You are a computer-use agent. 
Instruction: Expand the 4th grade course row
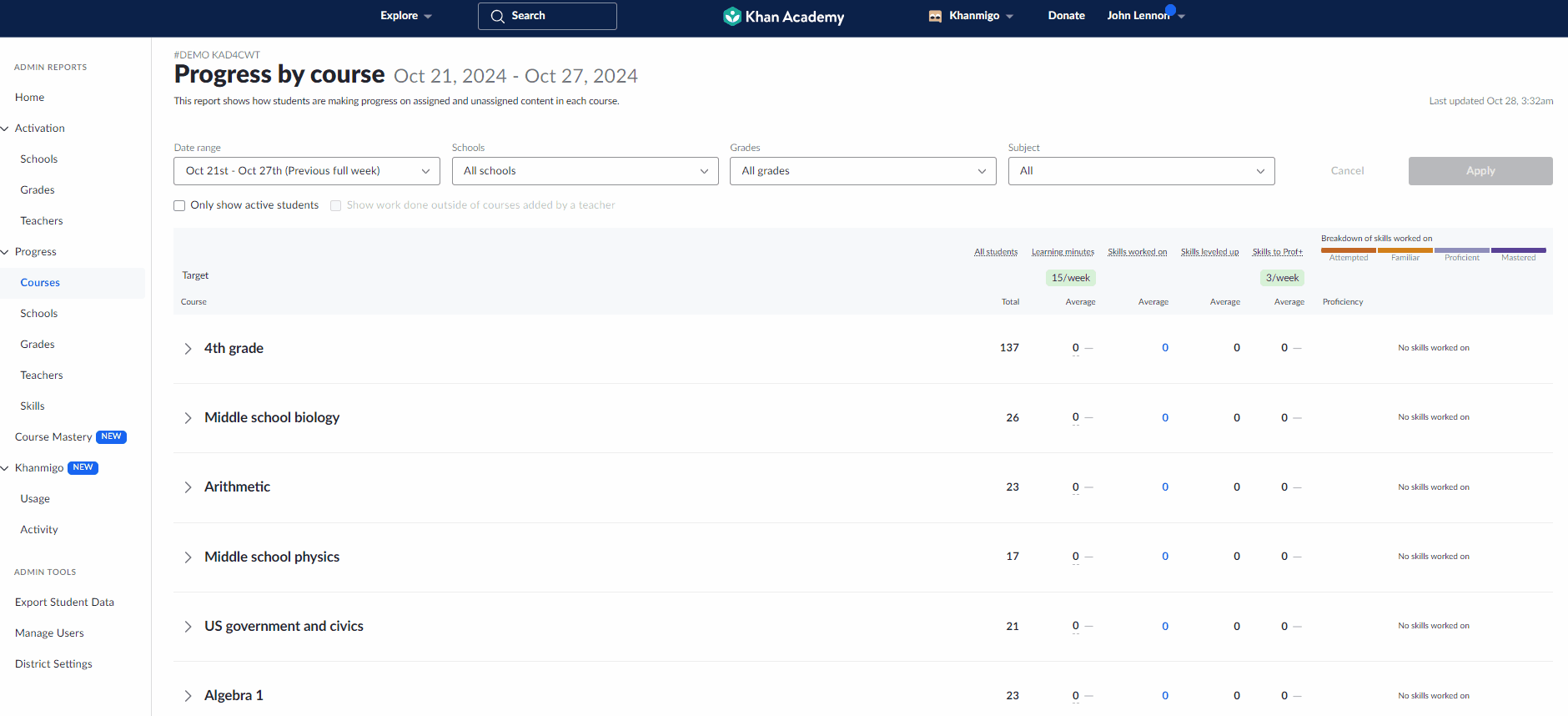[x=188, y=349]
